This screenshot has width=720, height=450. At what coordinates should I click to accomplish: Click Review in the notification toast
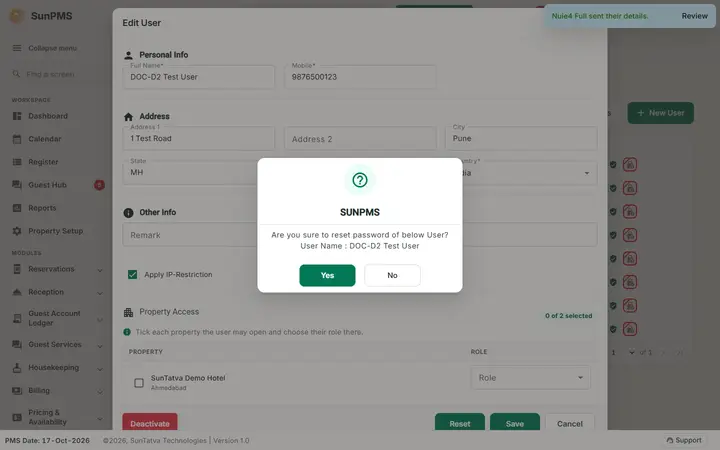coord(694,16)
